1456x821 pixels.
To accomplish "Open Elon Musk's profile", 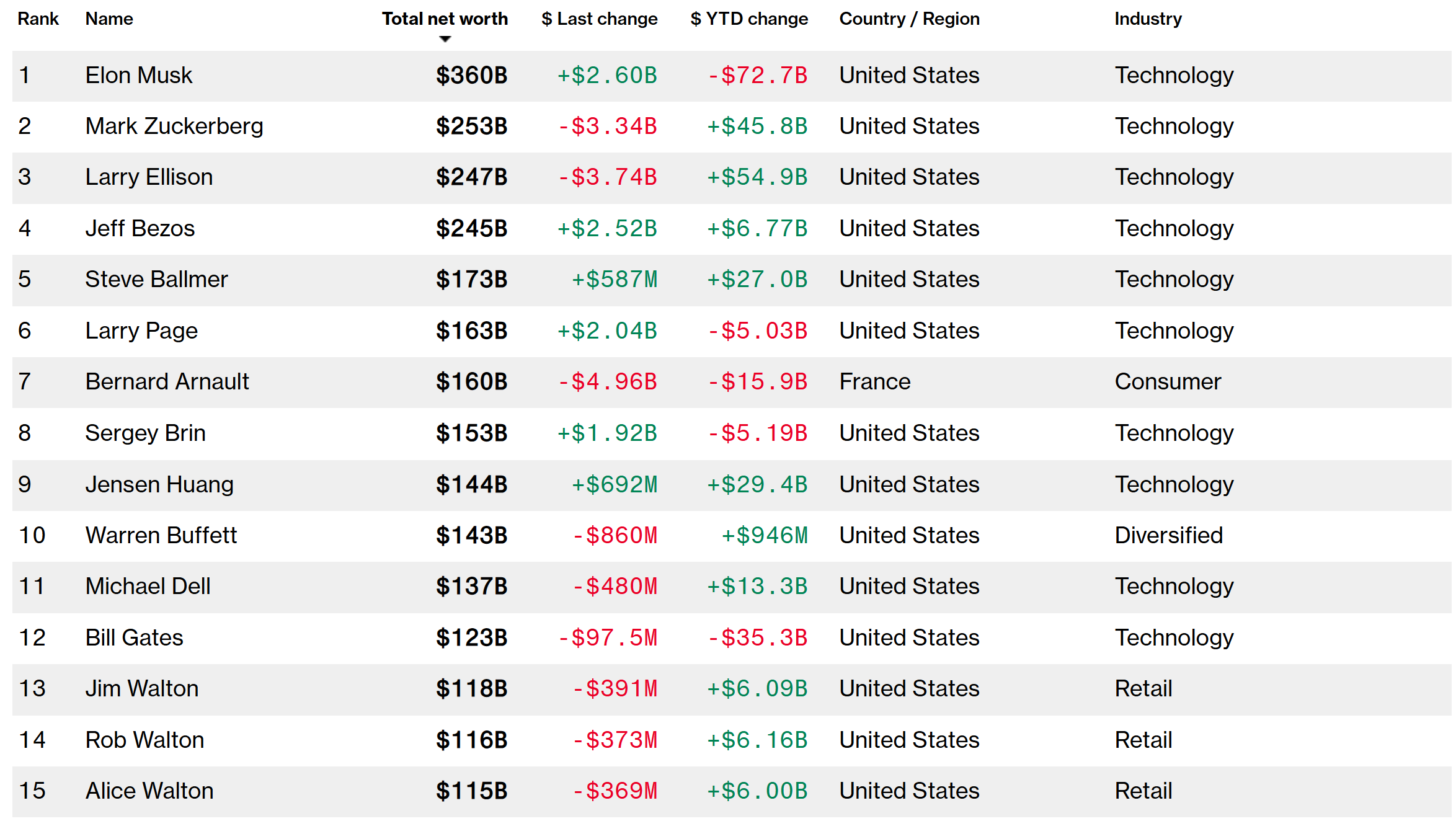I will pos(139,76).
